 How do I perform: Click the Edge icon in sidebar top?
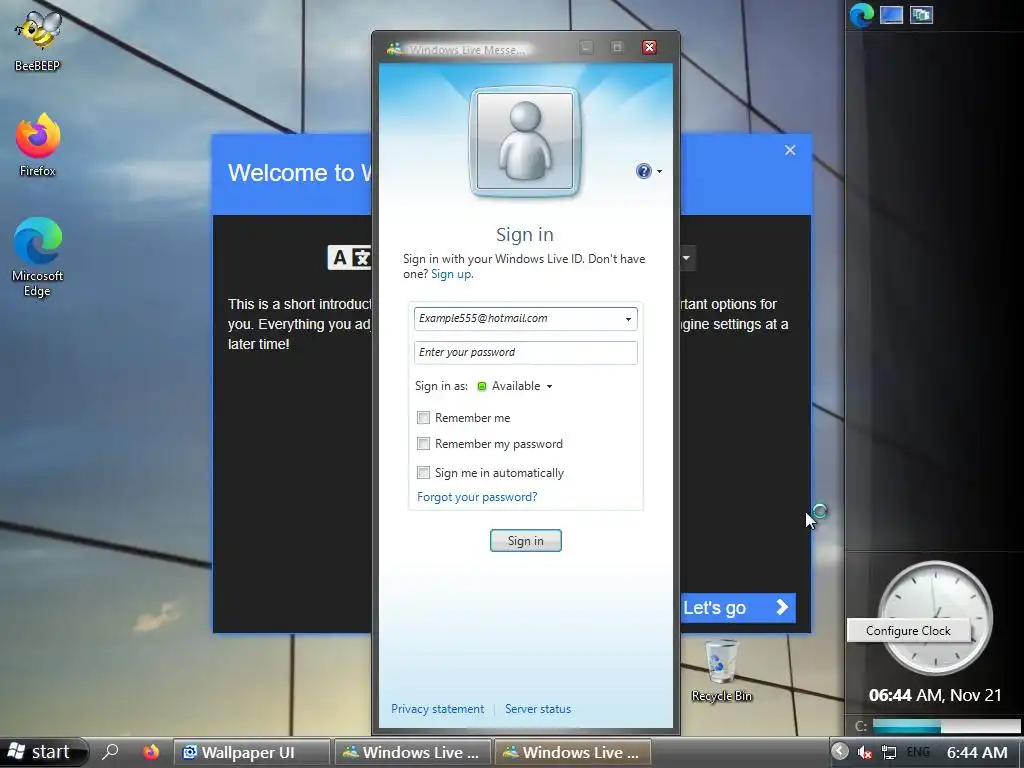[861, 15]
